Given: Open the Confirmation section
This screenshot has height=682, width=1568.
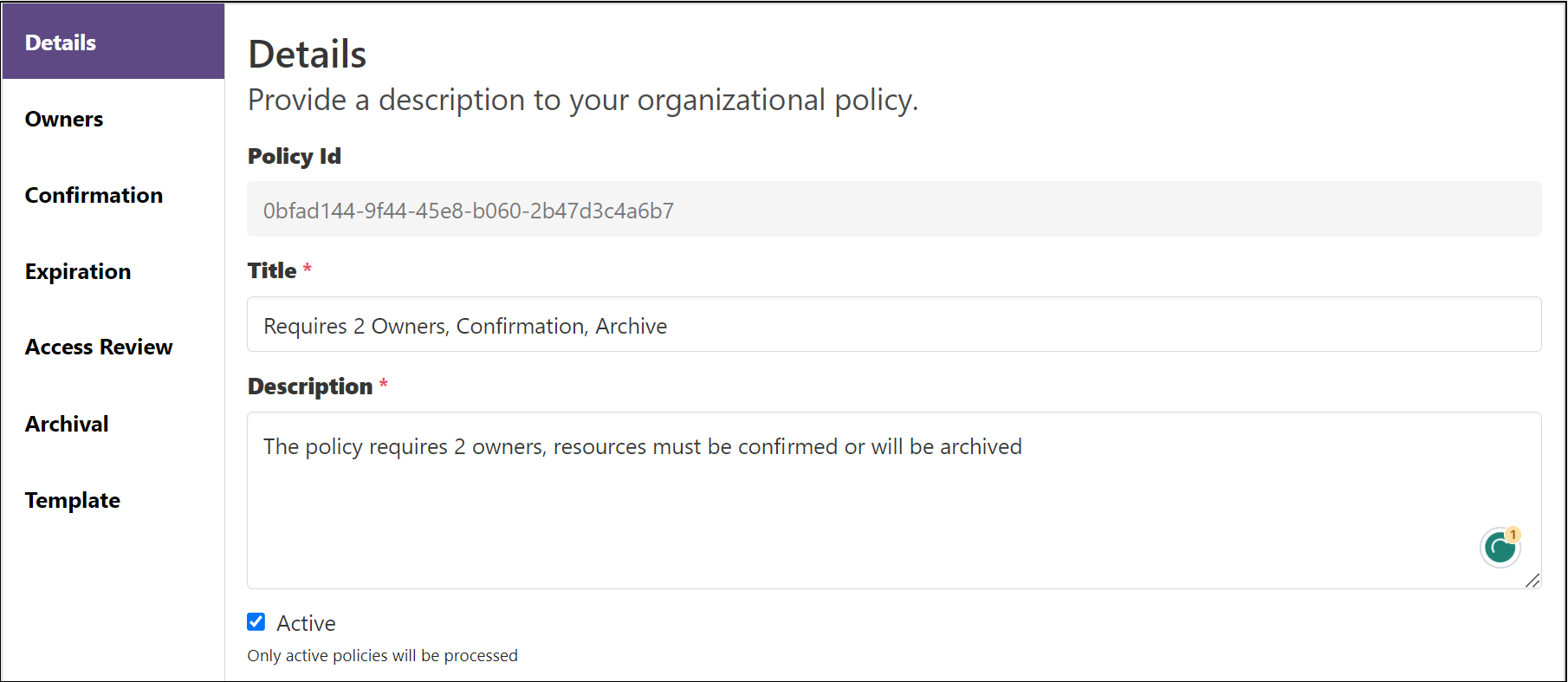Looking at the screenshot, I should (x=94, y=196).
